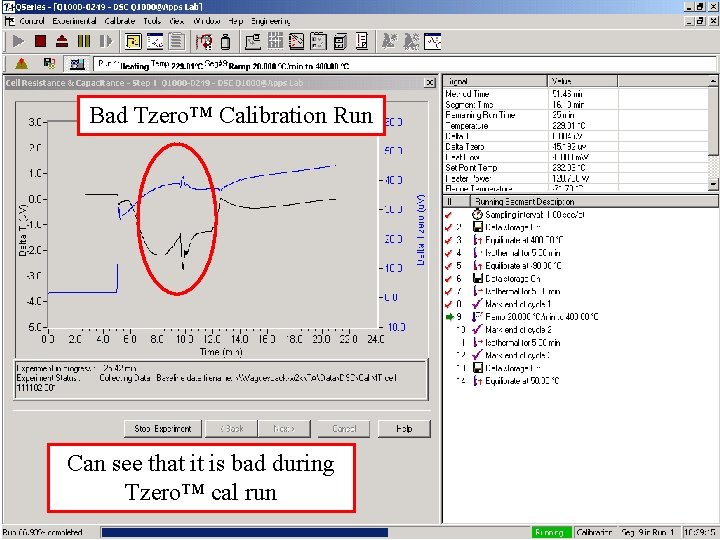This screenshot has height=540, width=720.
Task: Click the instrument plot chart toolbar icon
Action: tap(253, 41)
